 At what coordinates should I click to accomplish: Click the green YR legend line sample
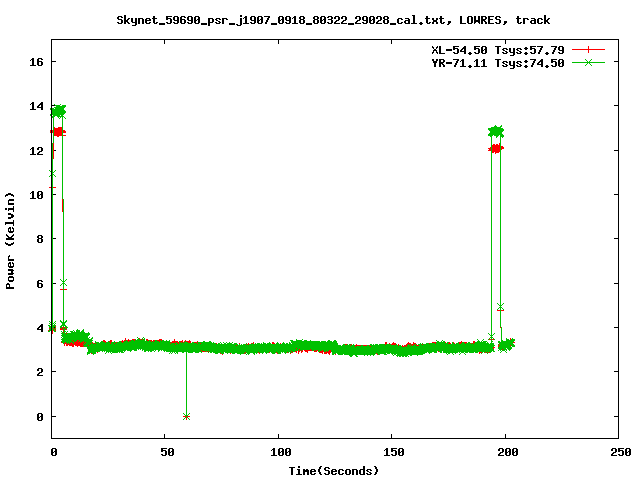588,62
